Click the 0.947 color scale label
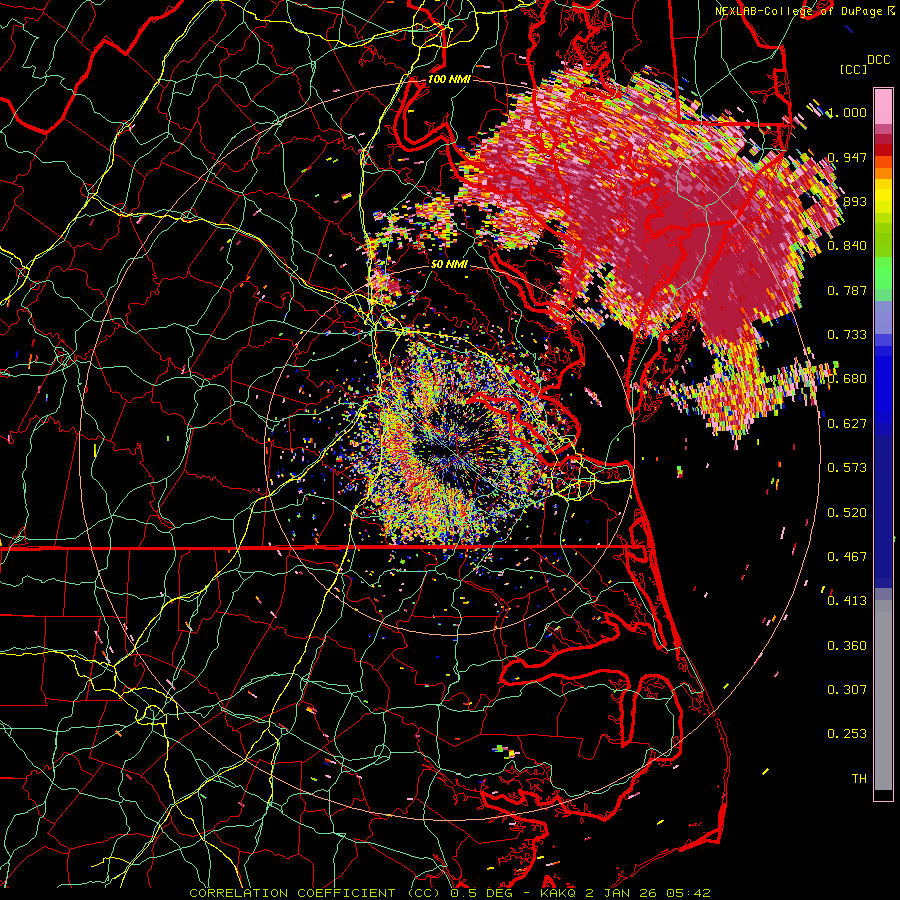900x900 pixels. pyautogui.click(x=847, y=157)
